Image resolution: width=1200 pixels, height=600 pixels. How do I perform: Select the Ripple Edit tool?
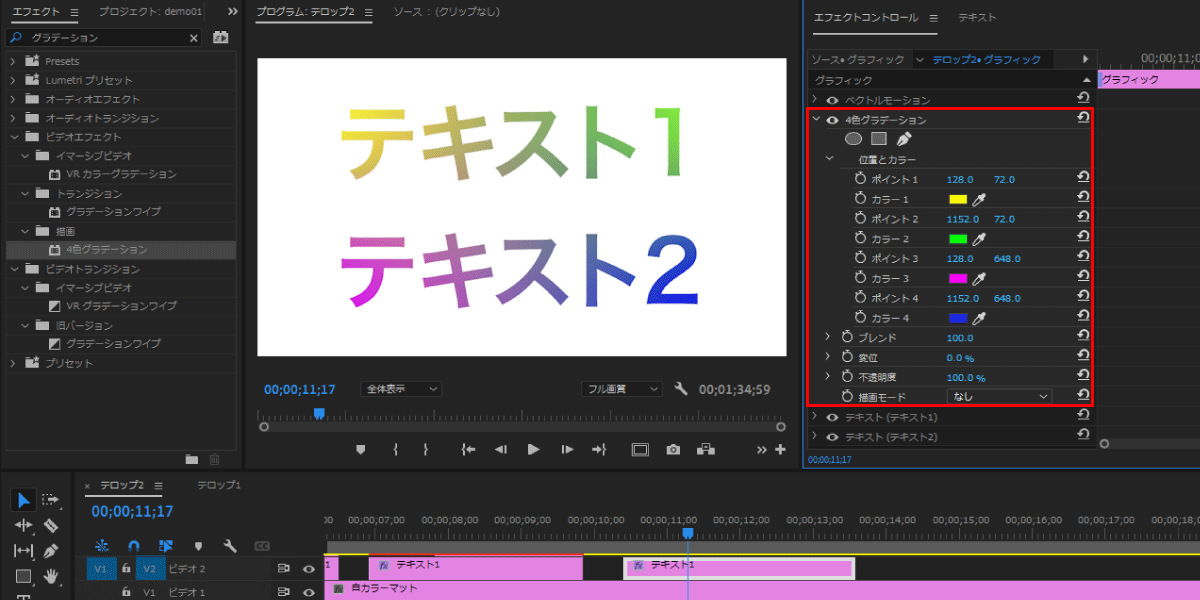click(24, 525)
